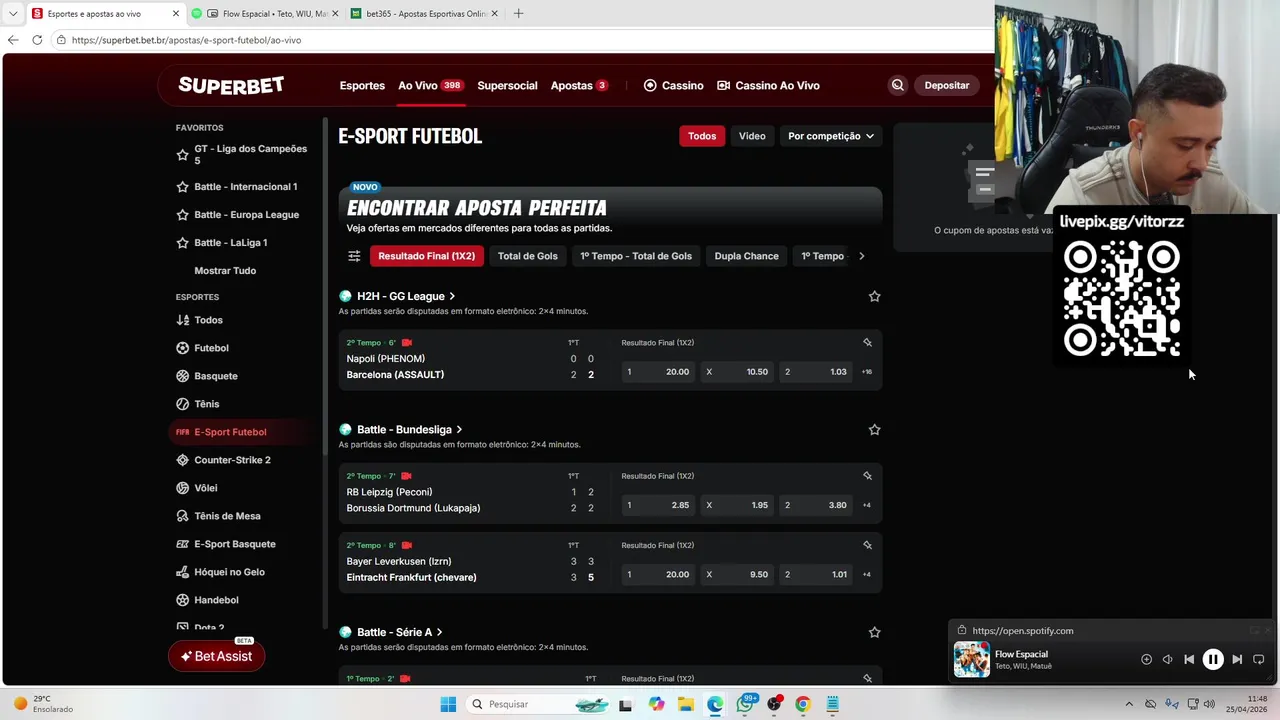Add Flow Espacial to library plus icon
The image size is (1280, 720).
[1146, 659]
